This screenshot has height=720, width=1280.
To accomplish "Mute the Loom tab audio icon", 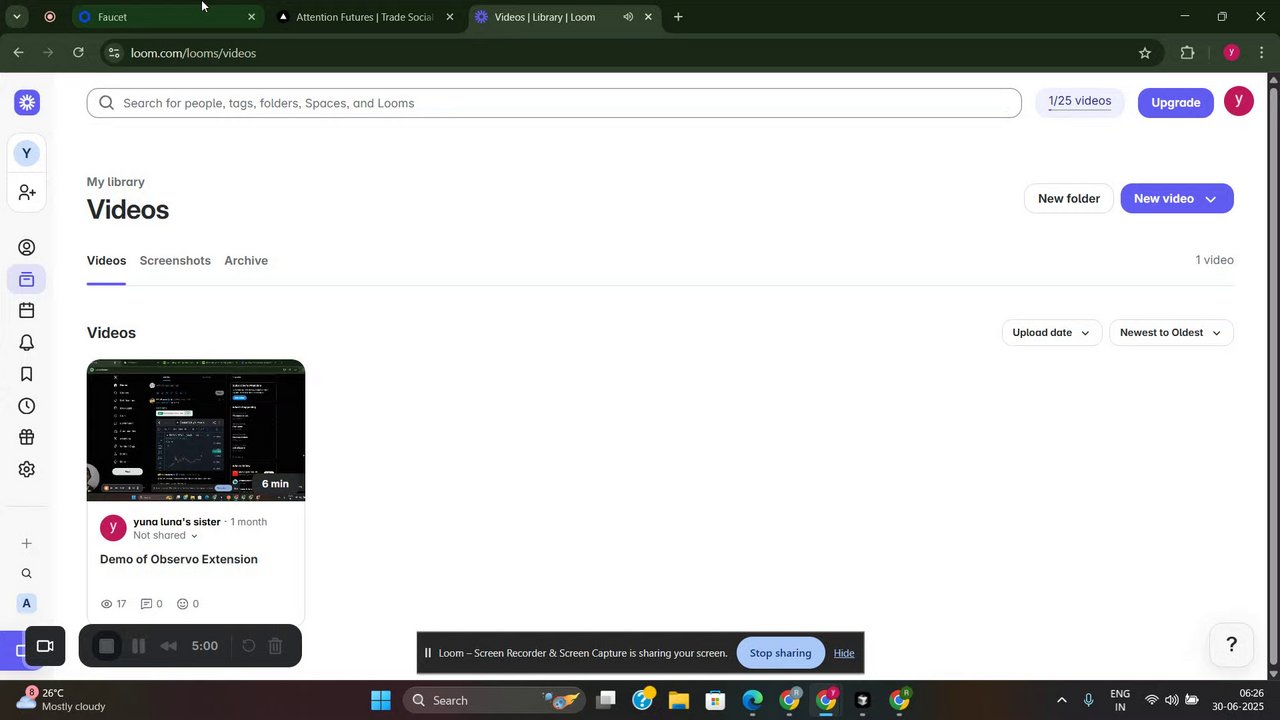I will point(628,17).
